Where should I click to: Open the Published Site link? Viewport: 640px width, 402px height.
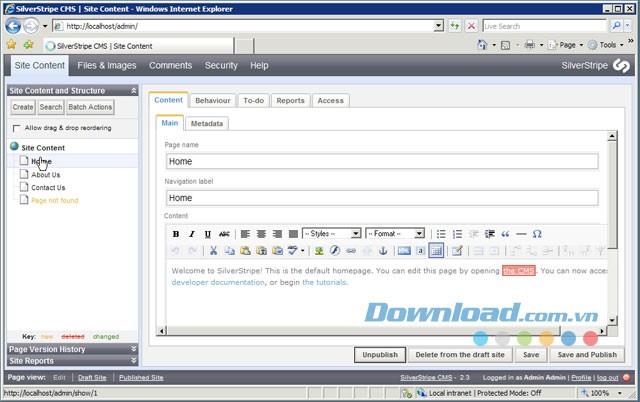(x=142, y=377)
